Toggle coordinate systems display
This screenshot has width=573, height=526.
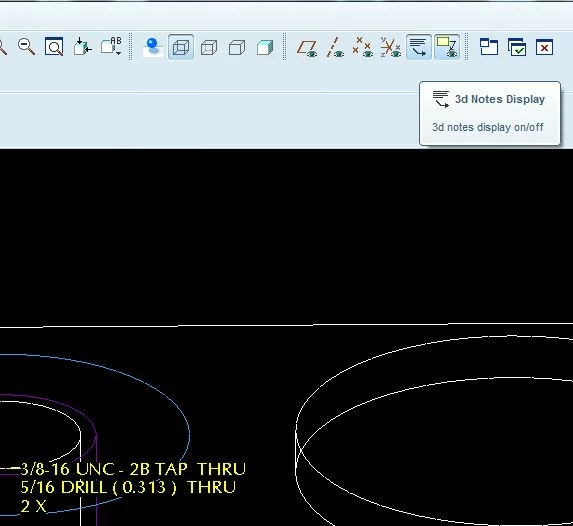click(390, 48)
